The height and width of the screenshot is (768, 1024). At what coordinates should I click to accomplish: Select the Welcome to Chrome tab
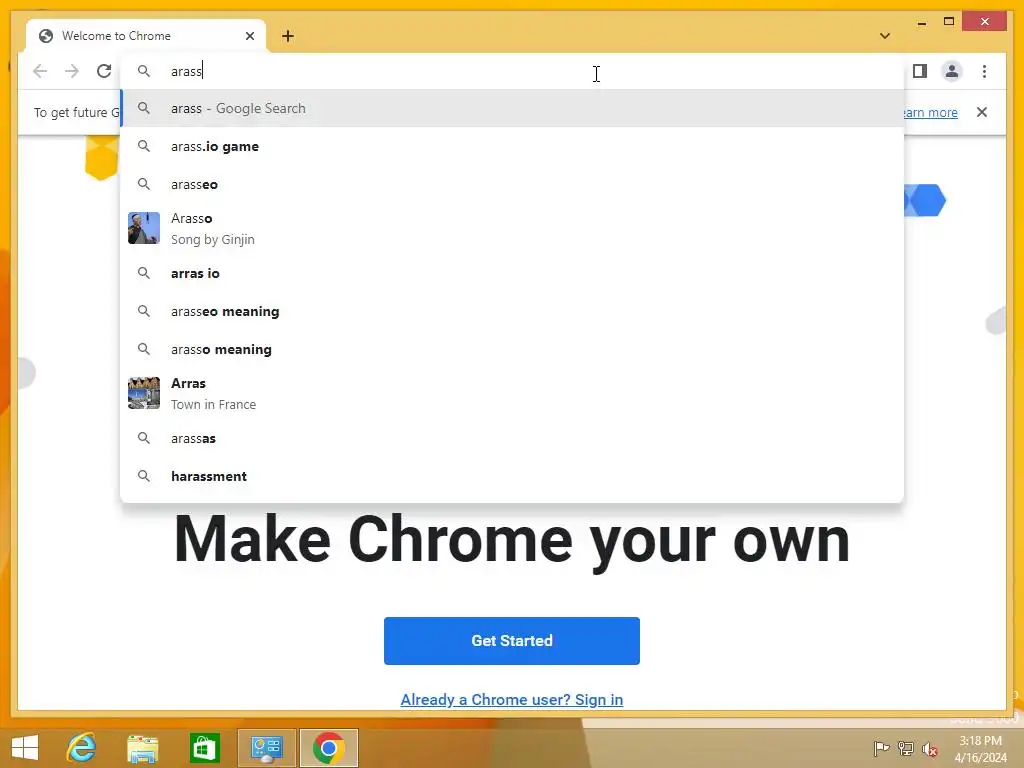click(x=146, y=36)
